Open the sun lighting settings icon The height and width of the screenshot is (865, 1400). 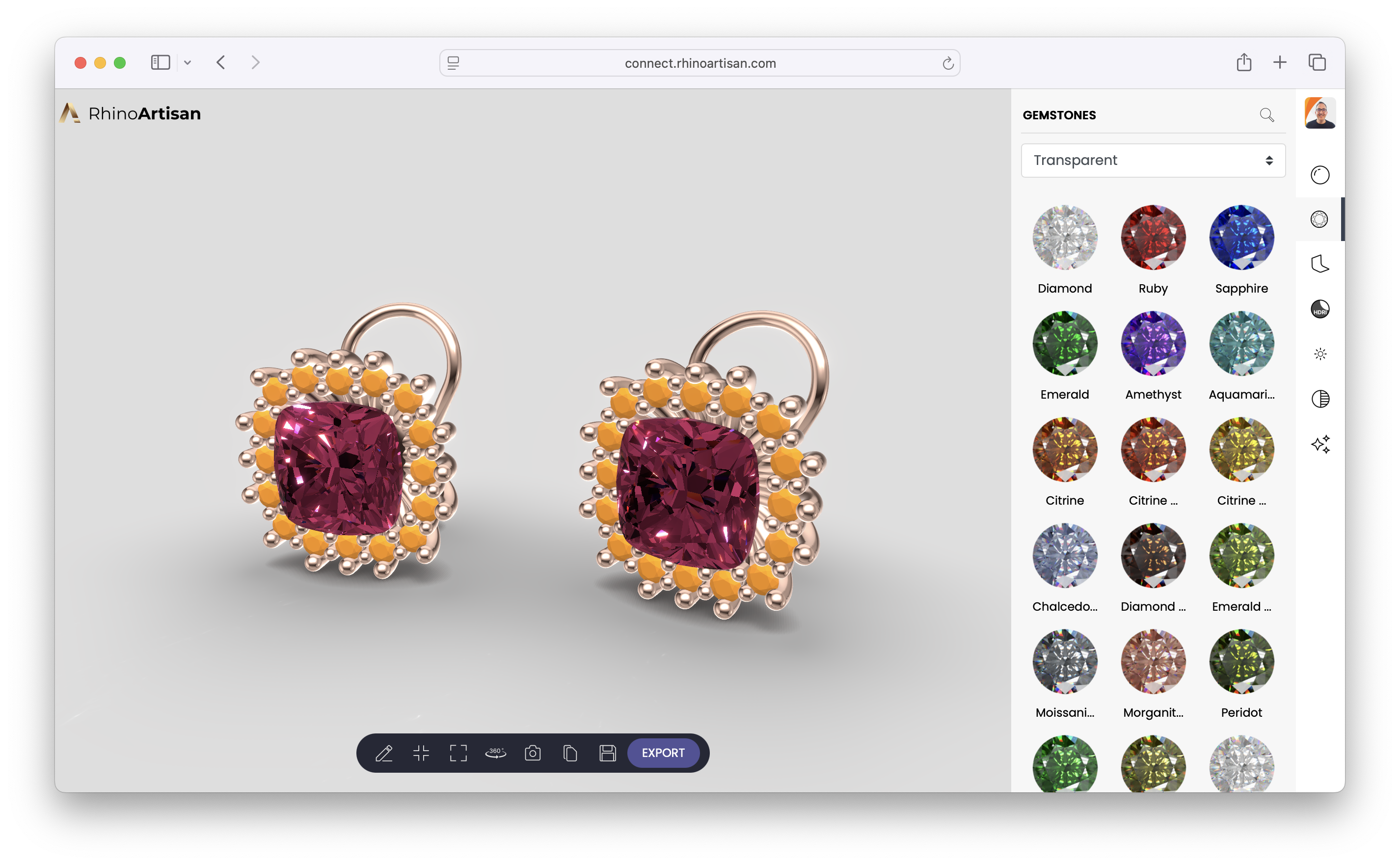pos(1319,353)
